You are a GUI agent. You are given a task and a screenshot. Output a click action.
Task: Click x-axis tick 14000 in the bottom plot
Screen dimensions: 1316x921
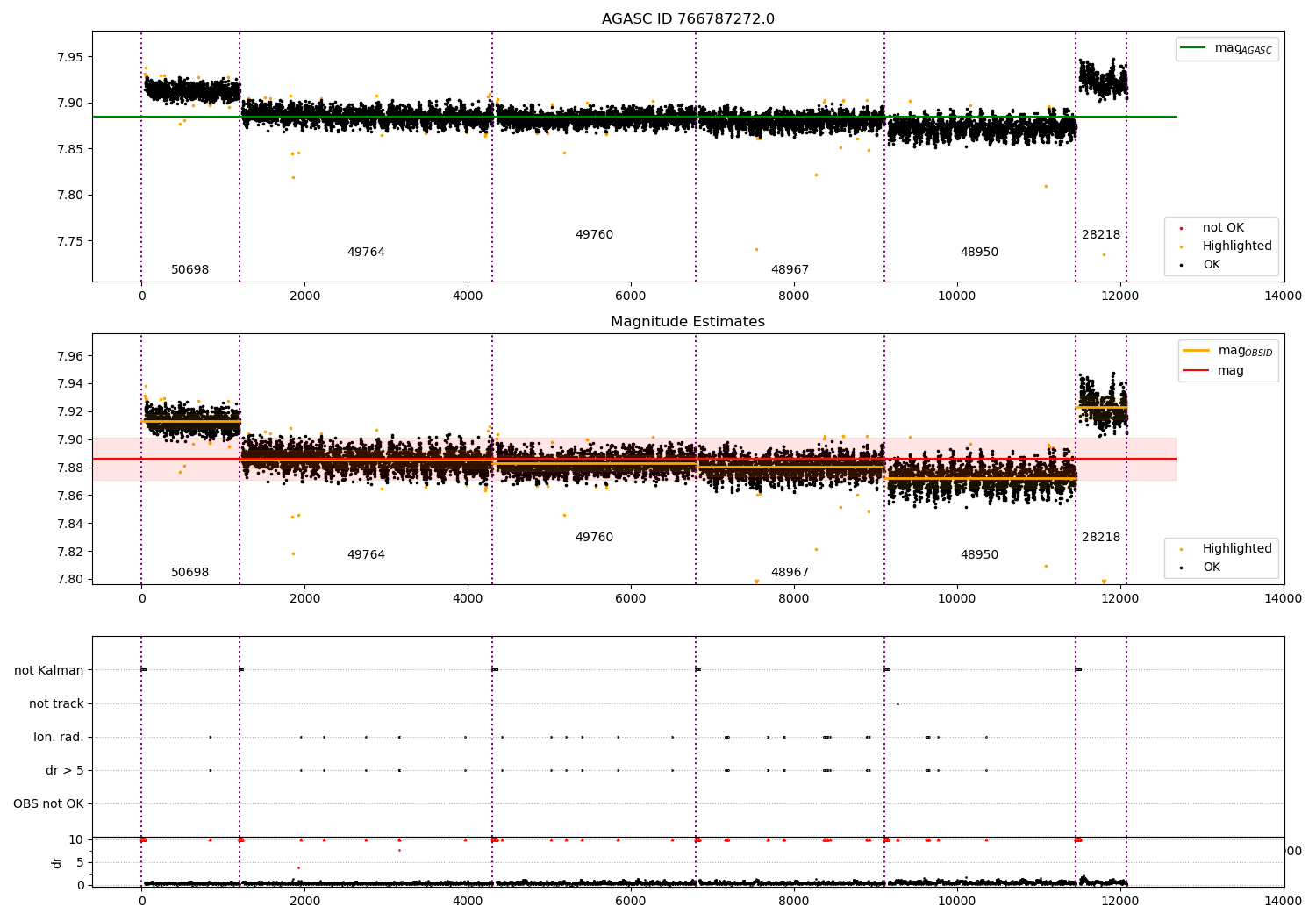[1284, 902]
